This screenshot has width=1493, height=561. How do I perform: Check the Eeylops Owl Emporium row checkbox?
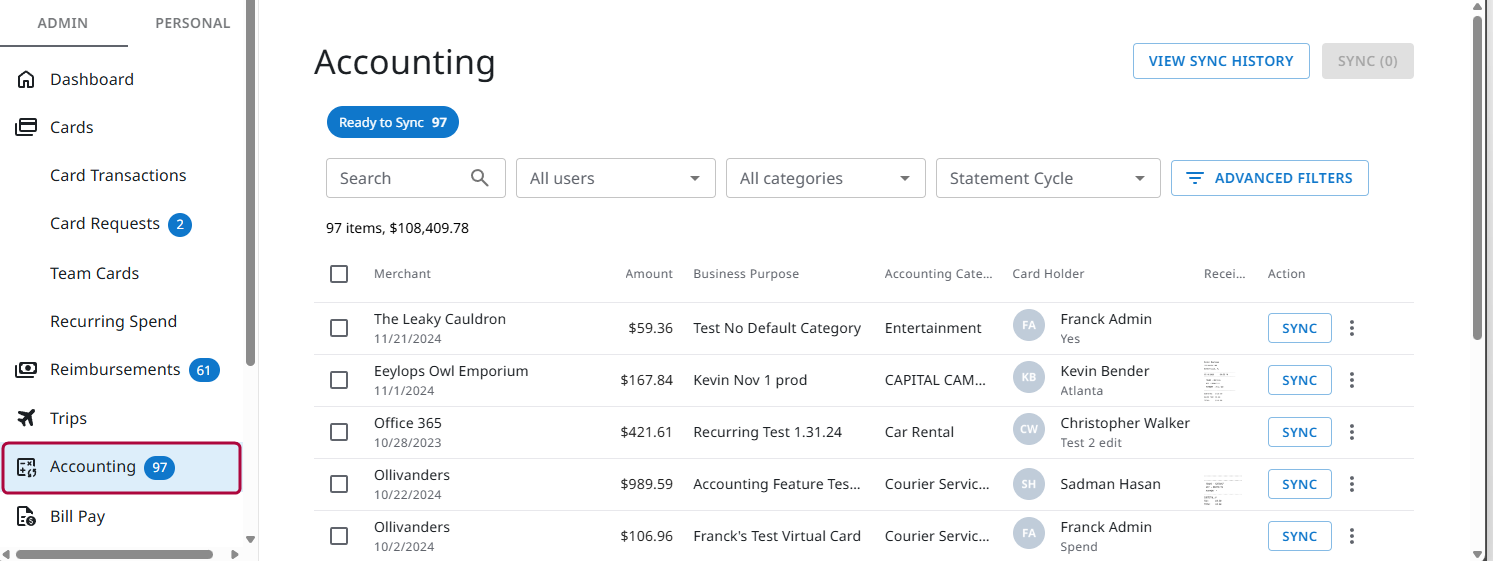pyautogui.click(x=339, y=380)
